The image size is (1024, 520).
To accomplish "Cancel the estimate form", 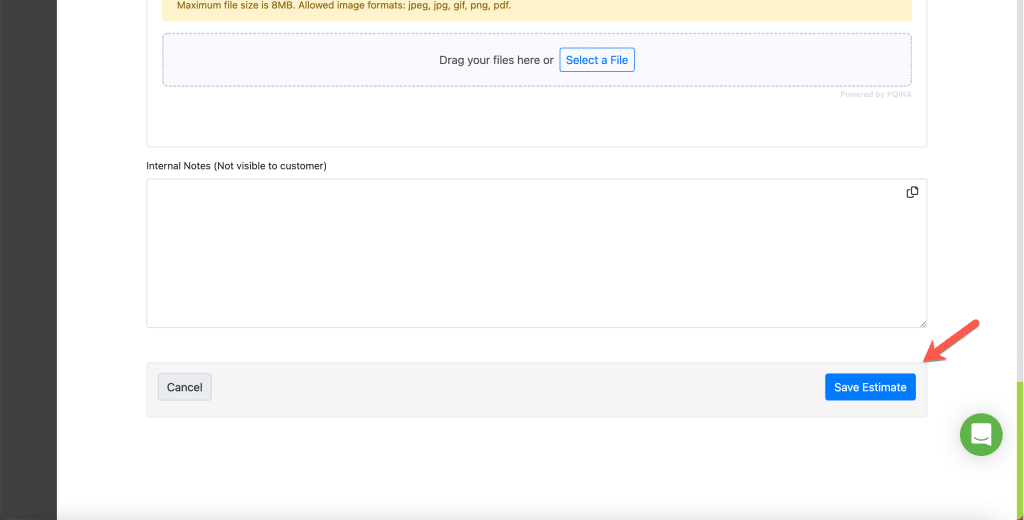I will (184, 387).
